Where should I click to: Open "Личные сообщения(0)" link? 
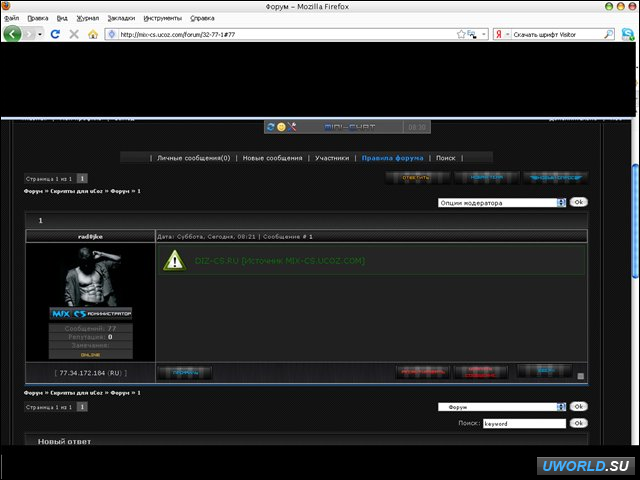click(193, 158)
